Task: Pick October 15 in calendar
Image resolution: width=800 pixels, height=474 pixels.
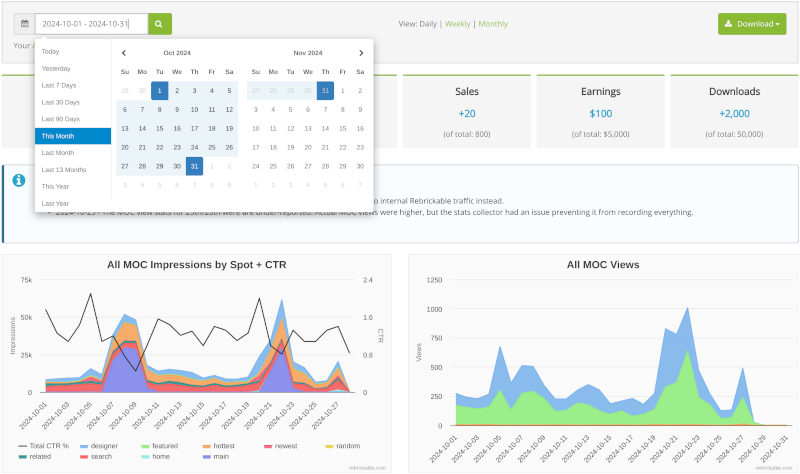Action: click(159, 128)
